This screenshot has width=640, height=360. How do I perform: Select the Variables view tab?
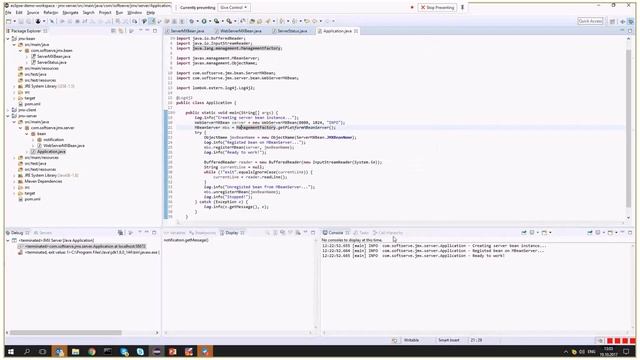[175, 233]
